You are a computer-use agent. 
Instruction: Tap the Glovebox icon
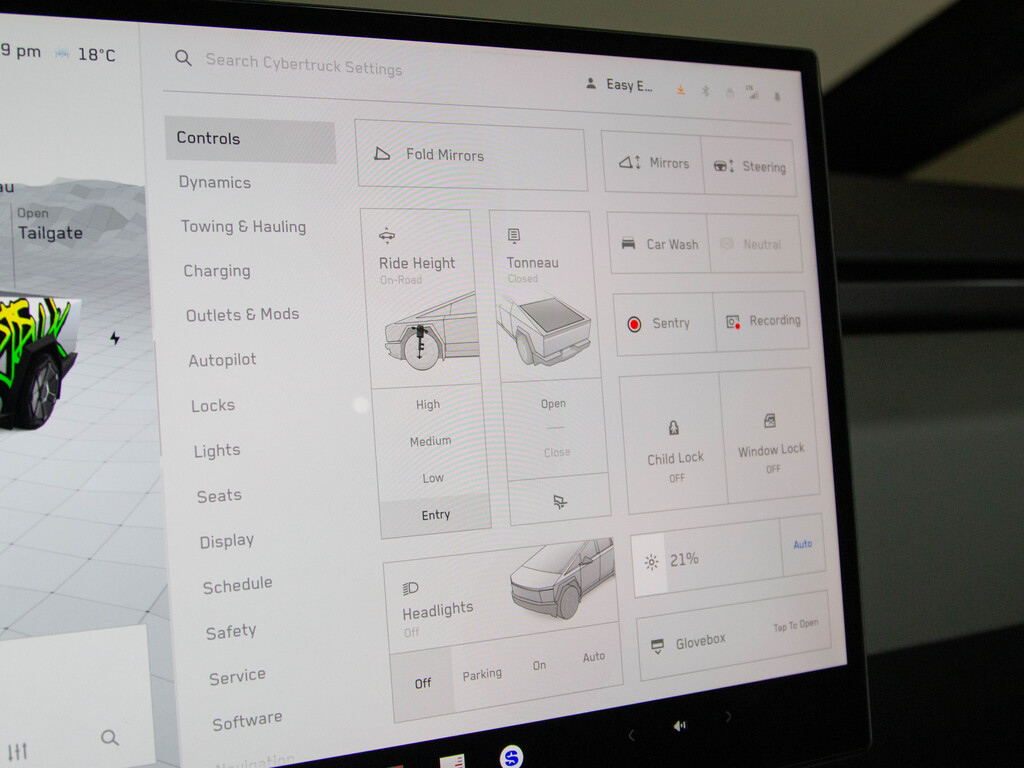[658, 647]
